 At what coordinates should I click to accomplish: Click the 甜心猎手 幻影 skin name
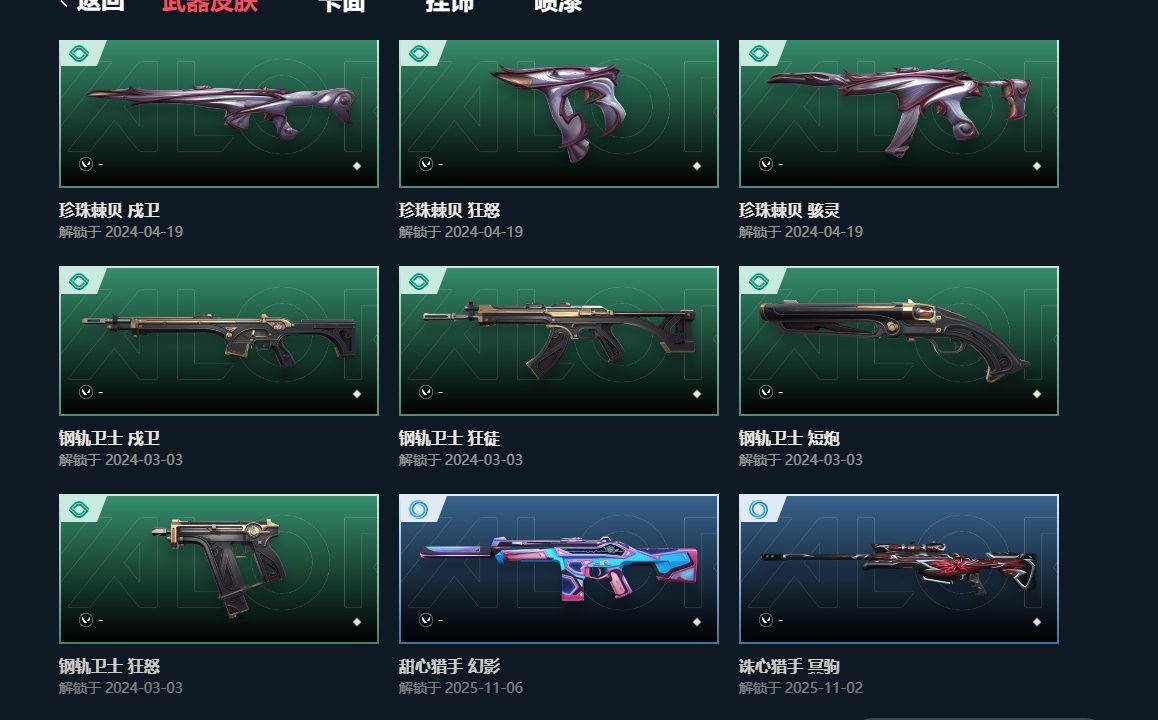tap(449, 666)
